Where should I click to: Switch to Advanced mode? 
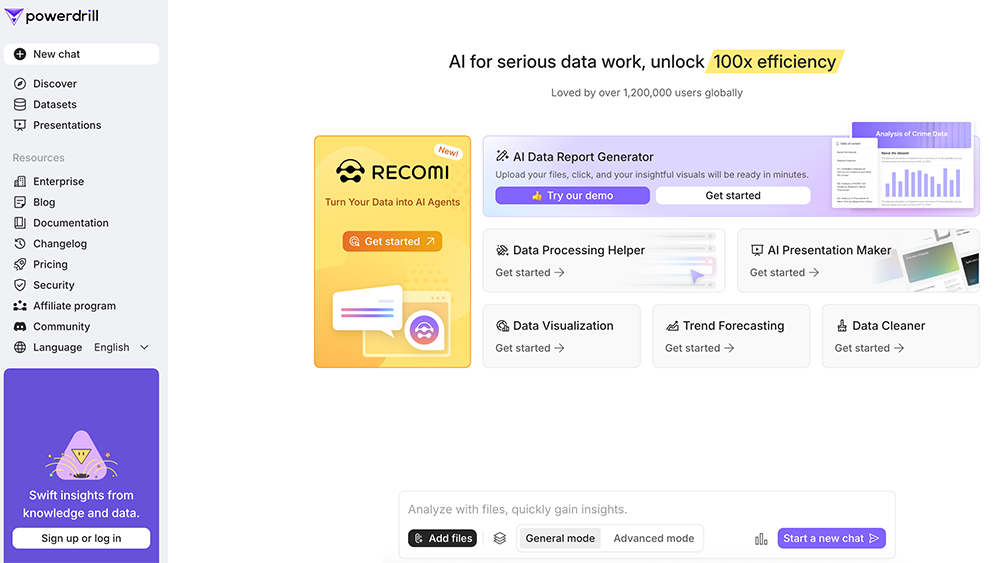click(x=654, y=538)
